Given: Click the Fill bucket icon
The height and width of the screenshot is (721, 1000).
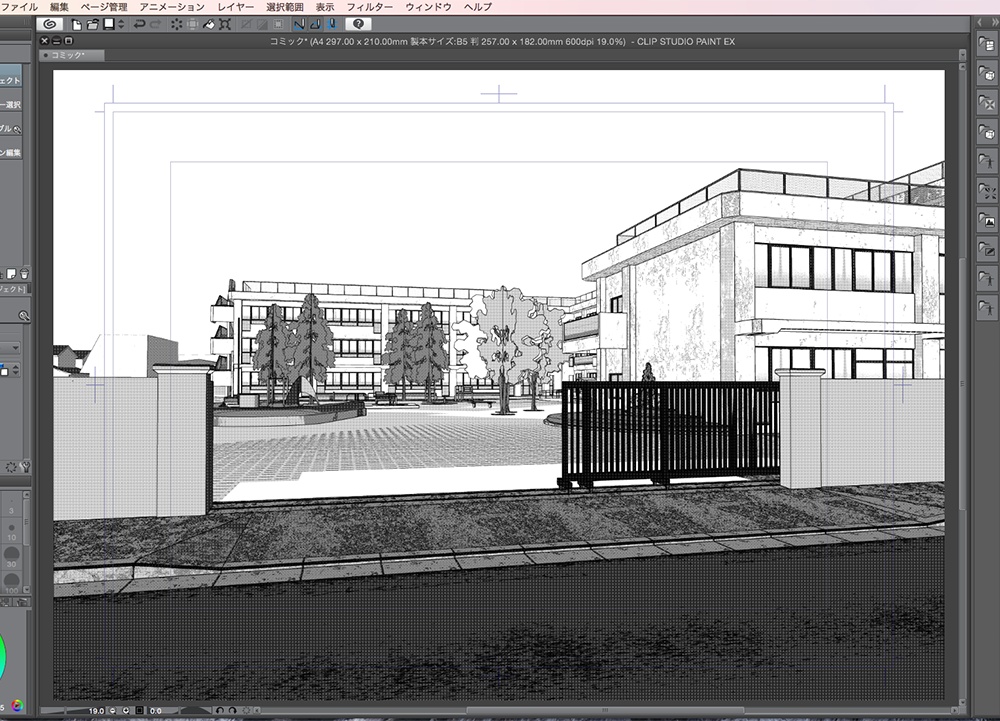Looking at the screenshot, I should click(x=209, y=24).
